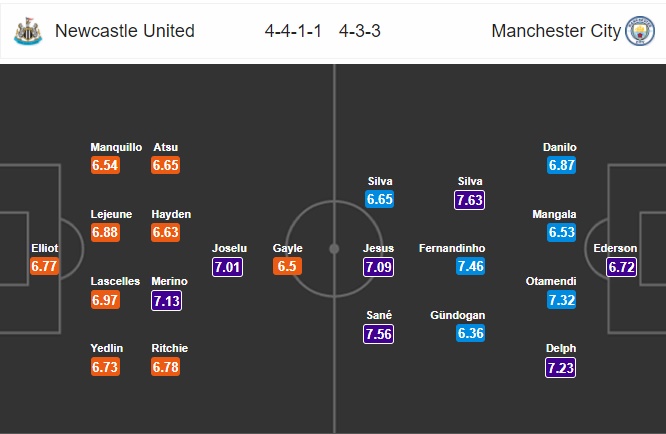Screen dimensions: 666x434
Task: Open the Newcastle United team name link
Action: [x=125, y=31]
